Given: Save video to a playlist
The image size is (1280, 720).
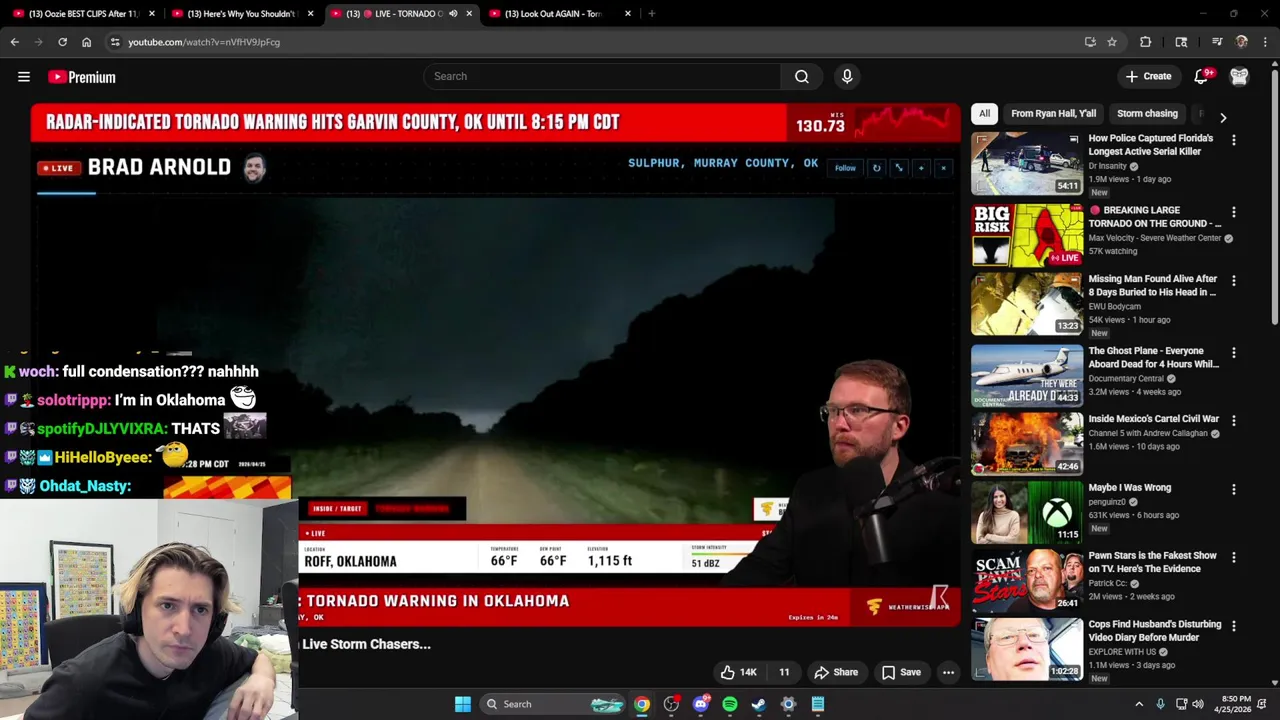Looking at the screenshot, I should click(900, 672).
